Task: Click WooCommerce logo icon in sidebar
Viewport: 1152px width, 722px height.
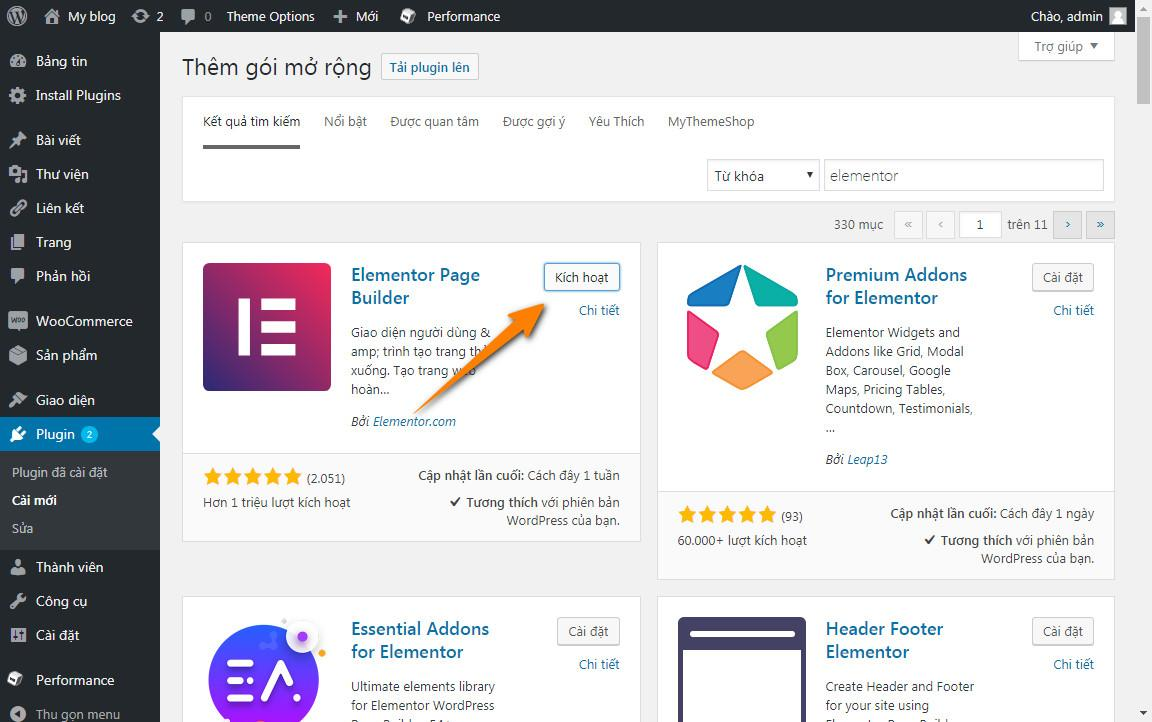Action: 18,321
